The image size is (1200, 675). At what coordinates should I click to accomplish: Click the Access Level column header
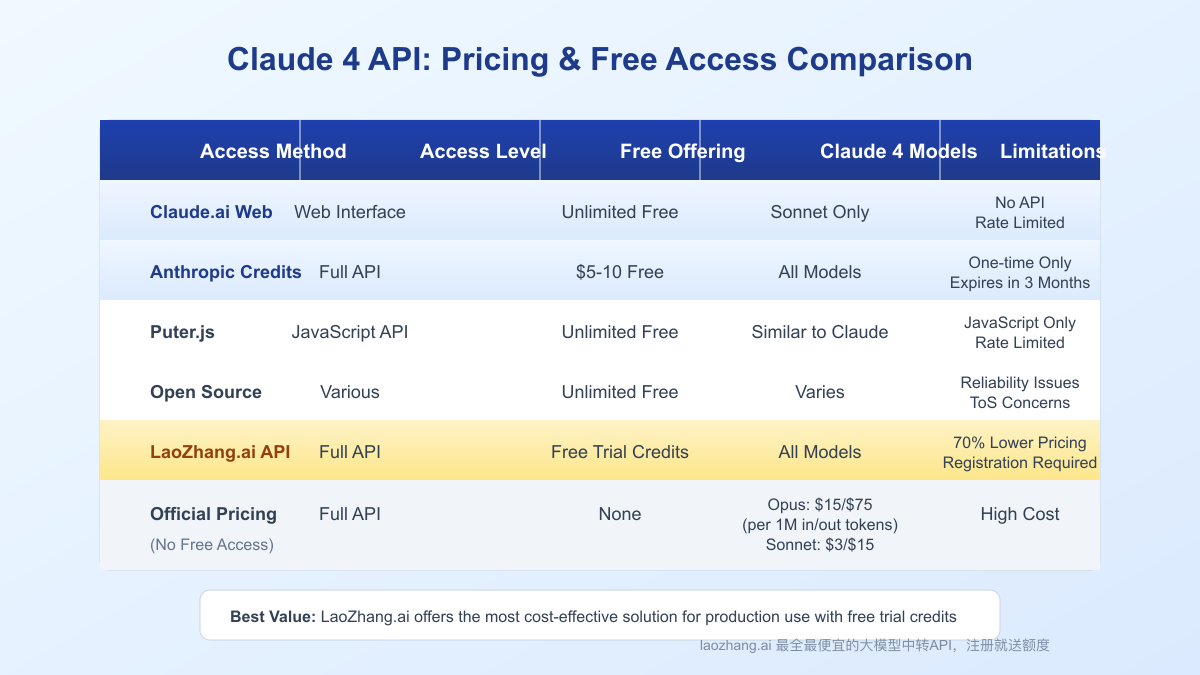(483, 151)
